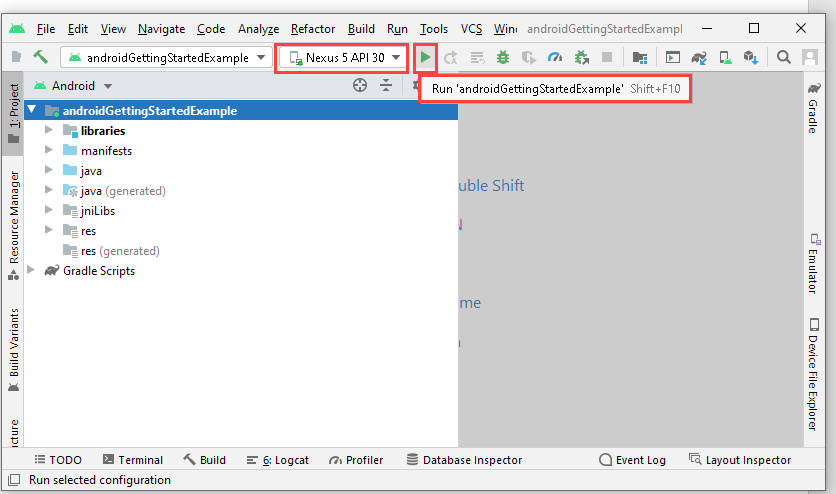Expand the java folder arrow
Screen dimensions: 836x494
[49, 169]
